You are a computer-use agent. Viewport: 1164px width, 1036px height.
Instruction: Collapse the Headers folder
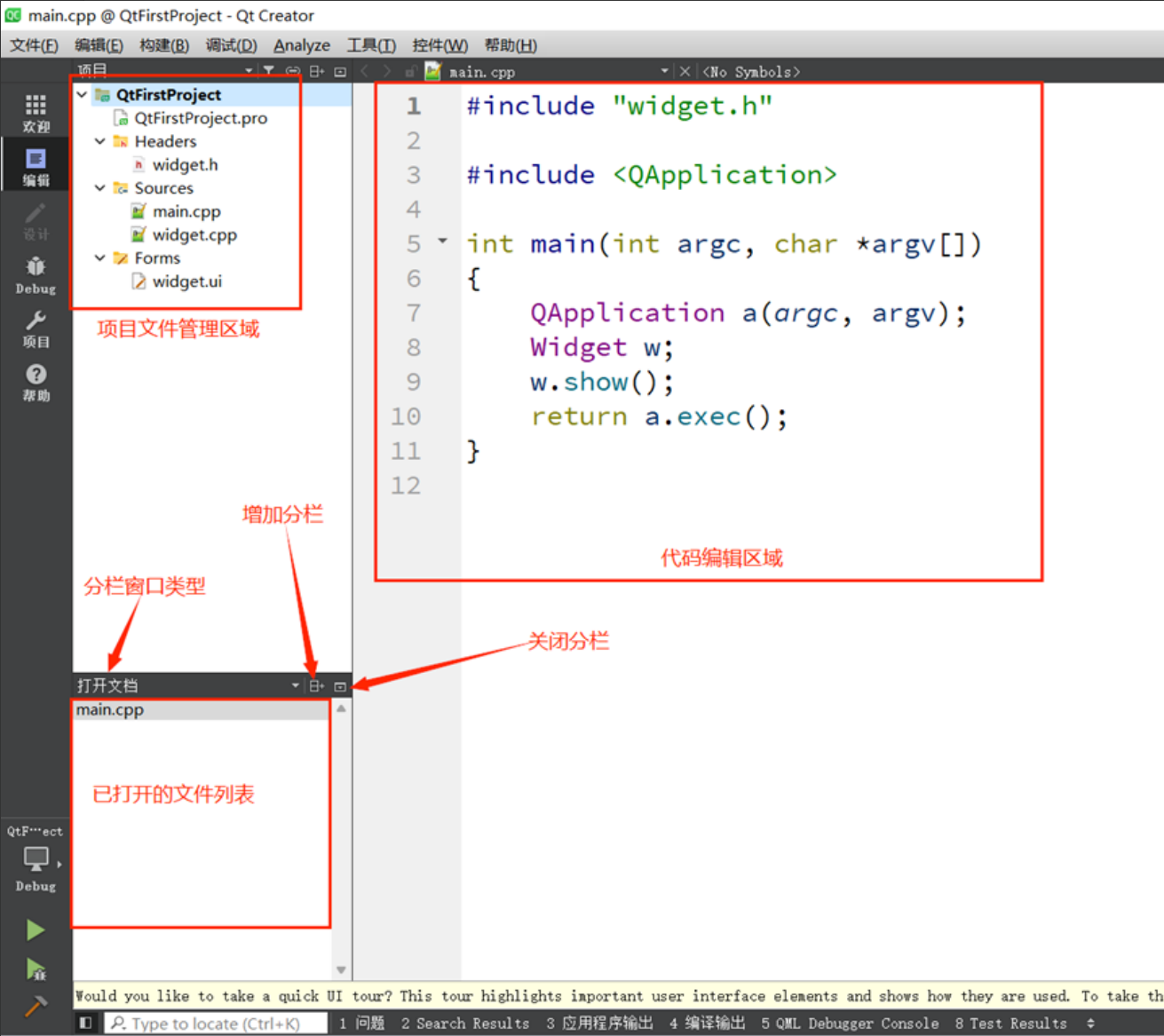coord(100,141)
